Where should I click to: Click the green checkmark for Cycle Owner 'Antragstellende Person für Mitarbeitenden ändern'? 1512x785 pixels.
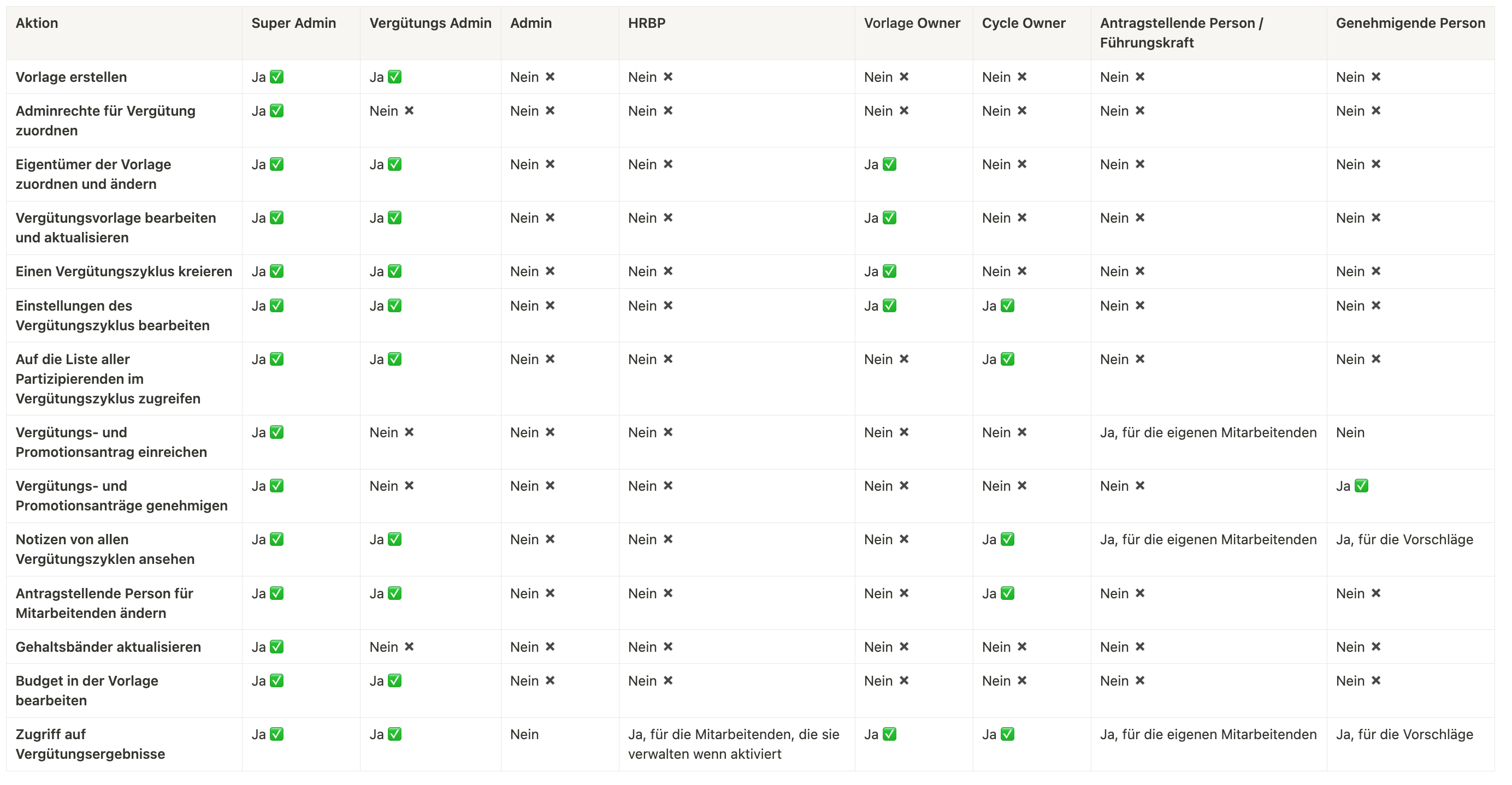1008,594
